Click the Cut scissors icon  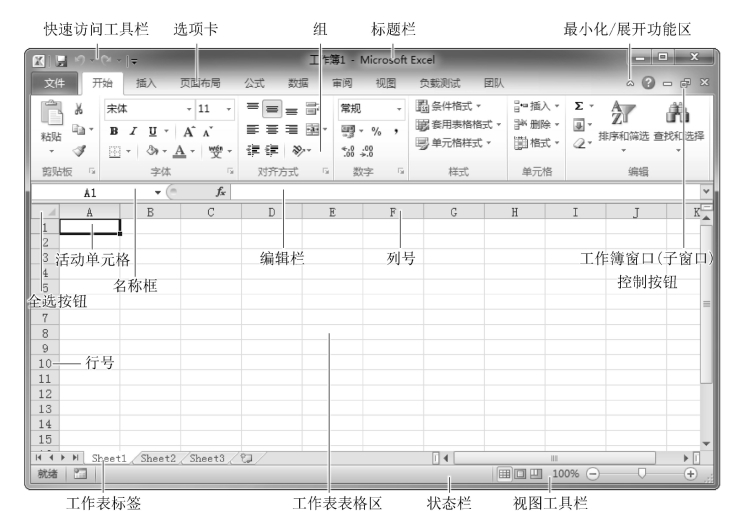point(79,109)
